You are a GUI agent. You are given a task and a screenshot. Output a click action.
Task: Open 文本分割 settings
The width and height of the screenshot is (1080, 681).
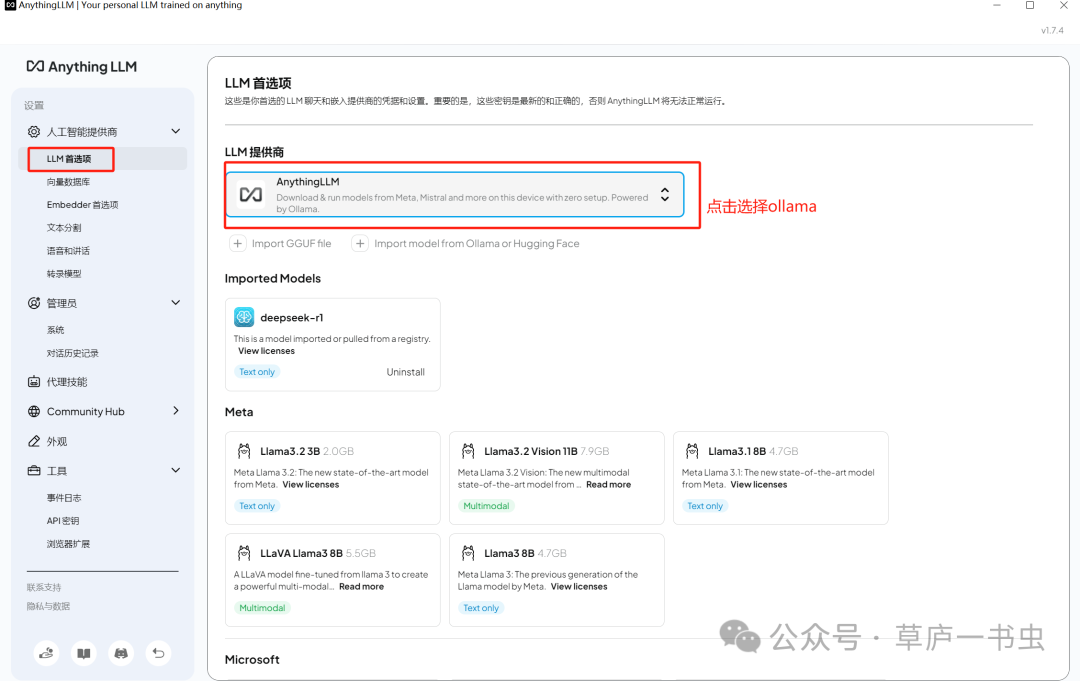pos(64,228)
